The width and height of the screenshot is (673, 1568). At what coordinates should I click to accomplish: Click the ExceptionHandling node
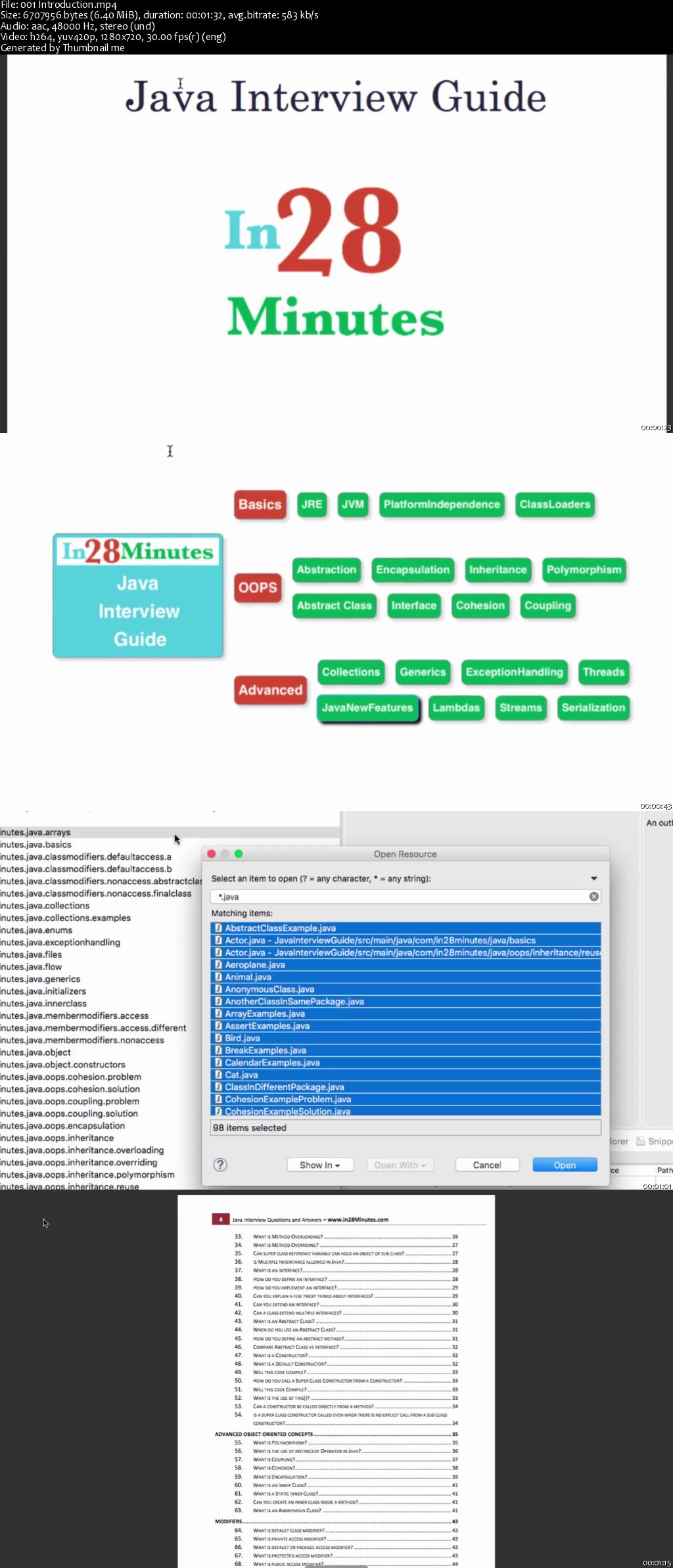(514, 672)
